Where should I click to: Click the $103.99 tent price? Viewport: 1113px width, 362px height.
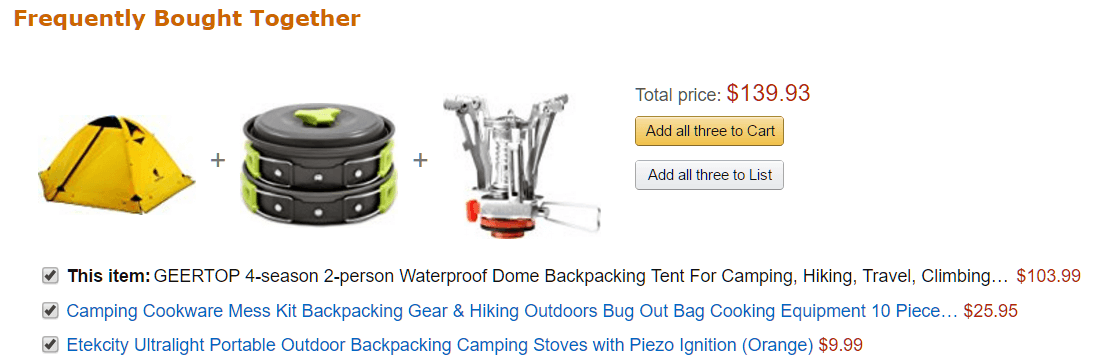[x=1048, y=276]
